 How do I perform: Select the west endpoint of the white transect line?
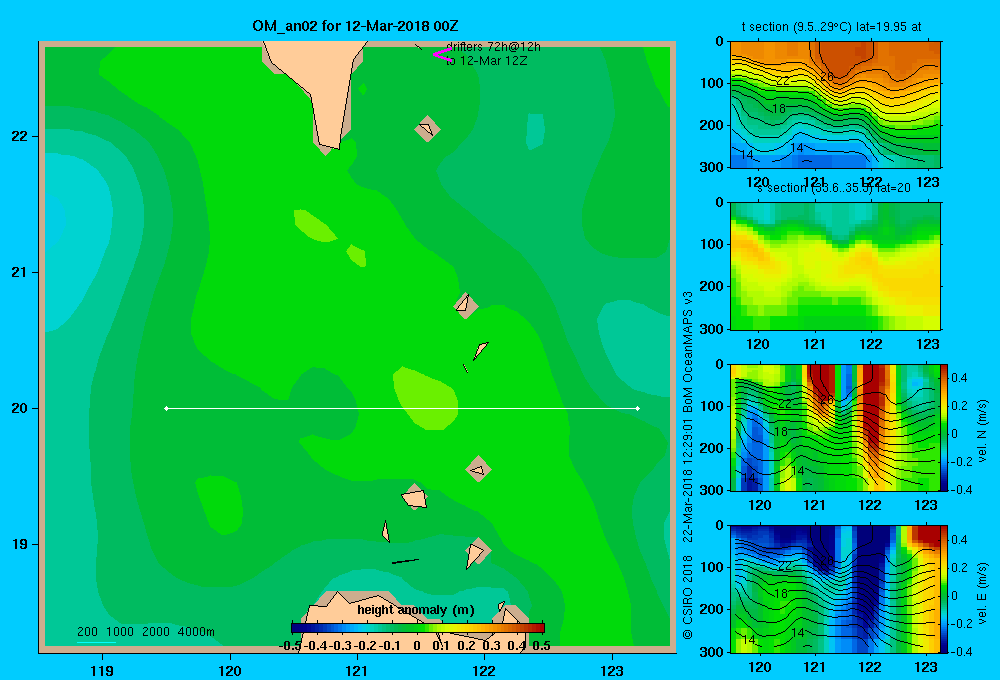[x=166, y=408]
